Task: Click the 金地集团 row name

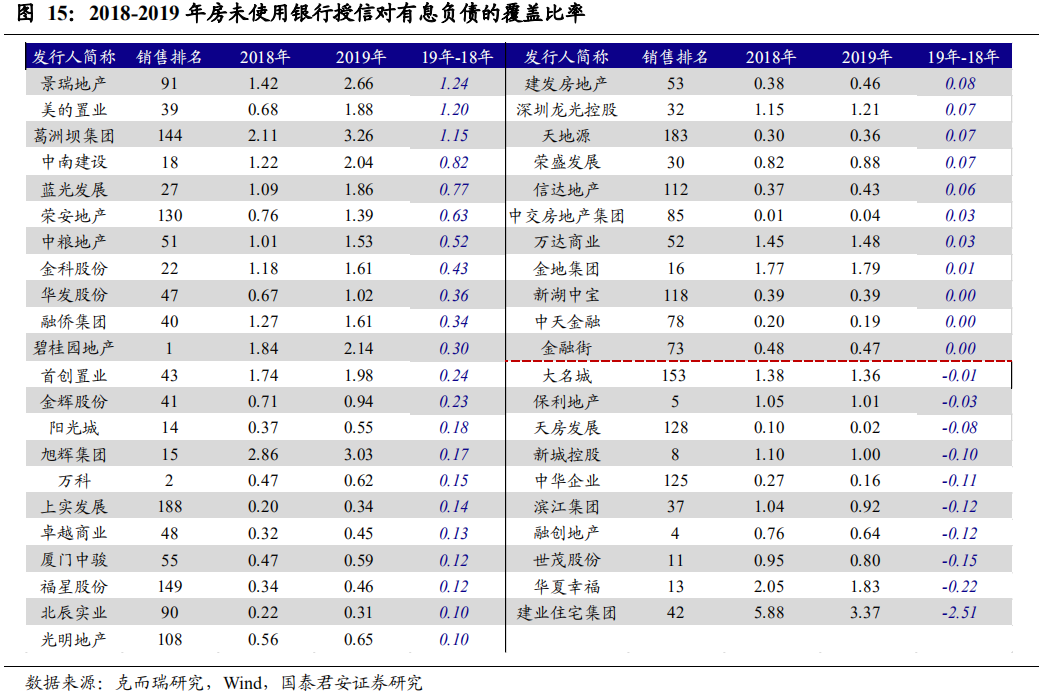Action: 567,268
